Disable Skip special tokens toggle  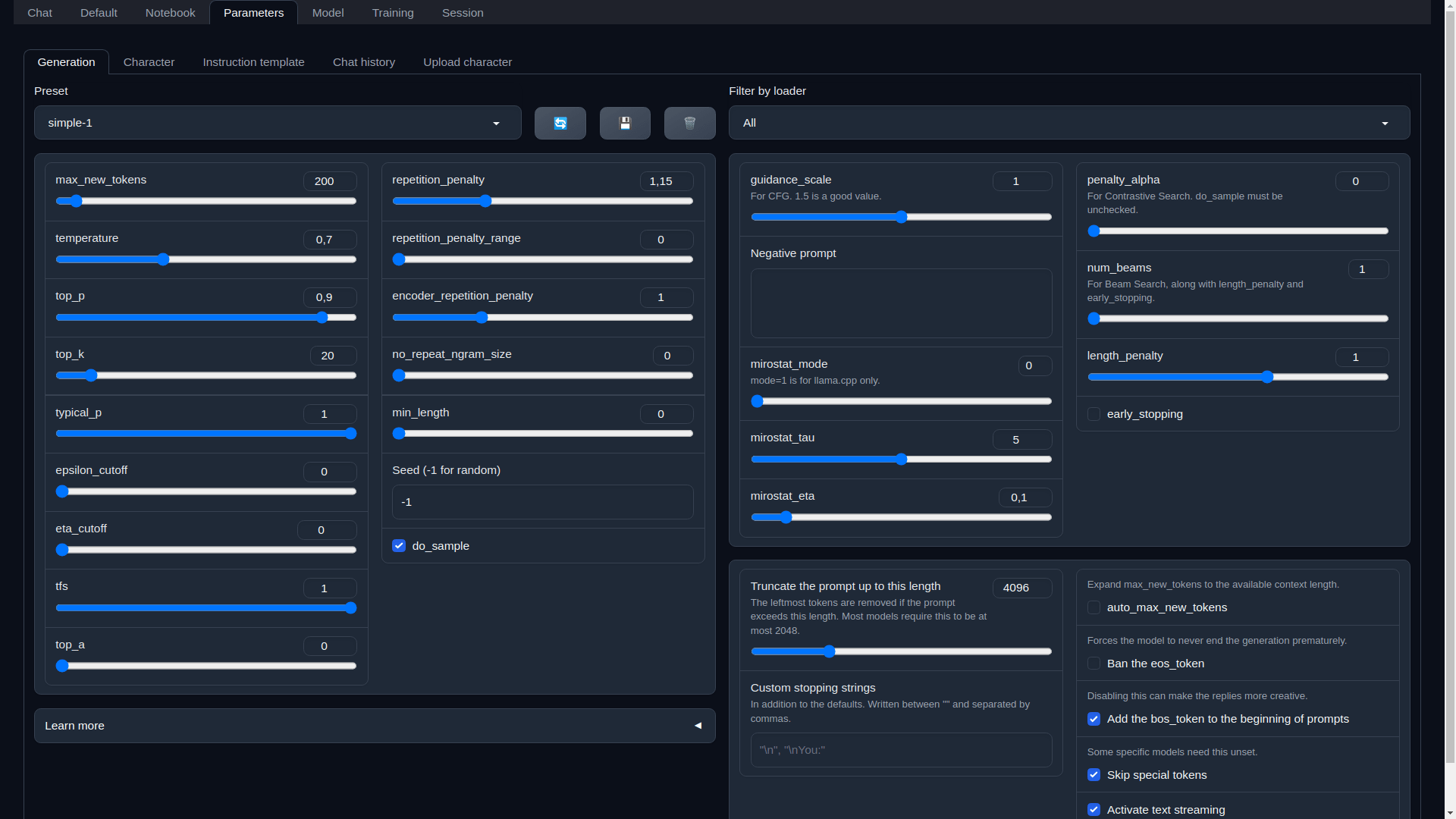click(1094, 775)
